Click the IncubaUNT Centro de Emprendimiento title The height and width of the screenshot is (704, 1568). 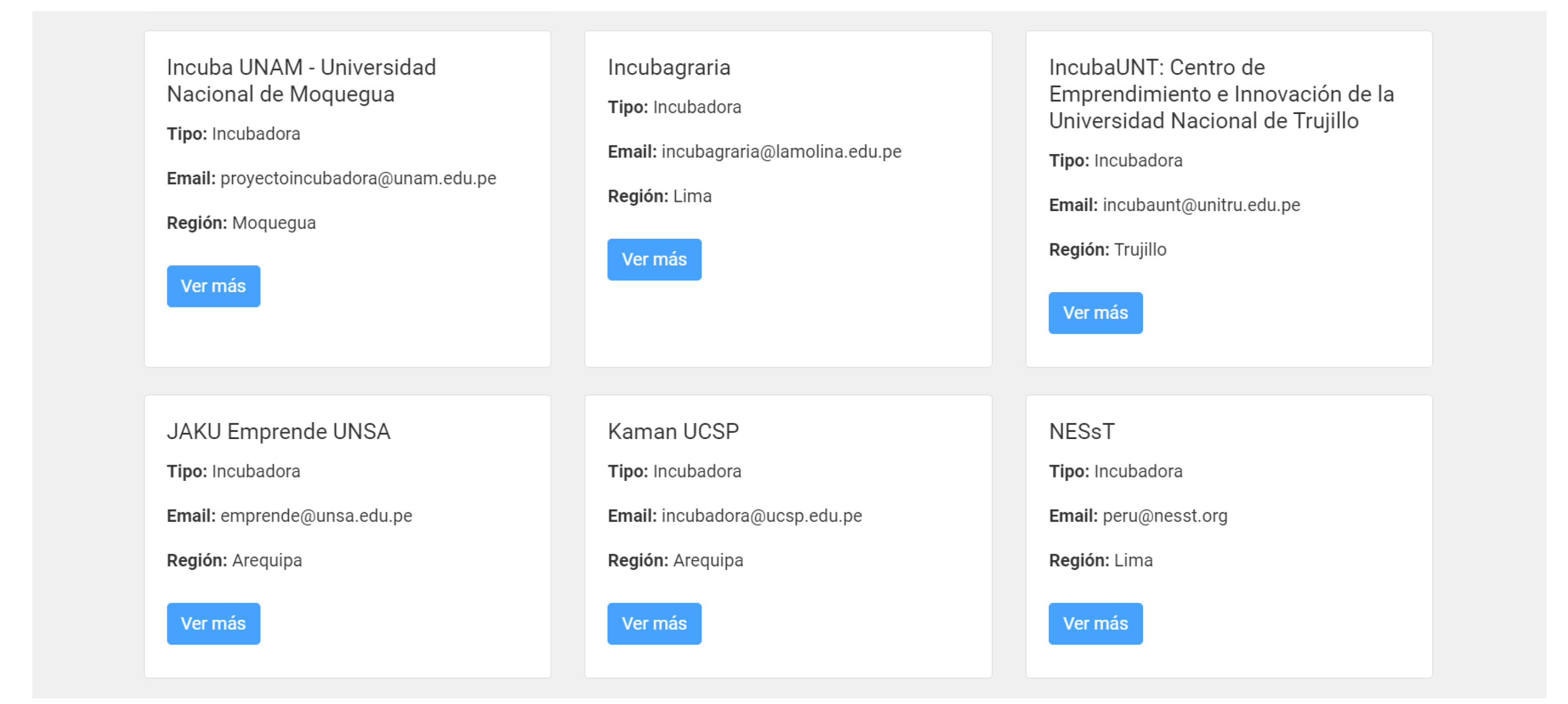tap(1221, 94)
